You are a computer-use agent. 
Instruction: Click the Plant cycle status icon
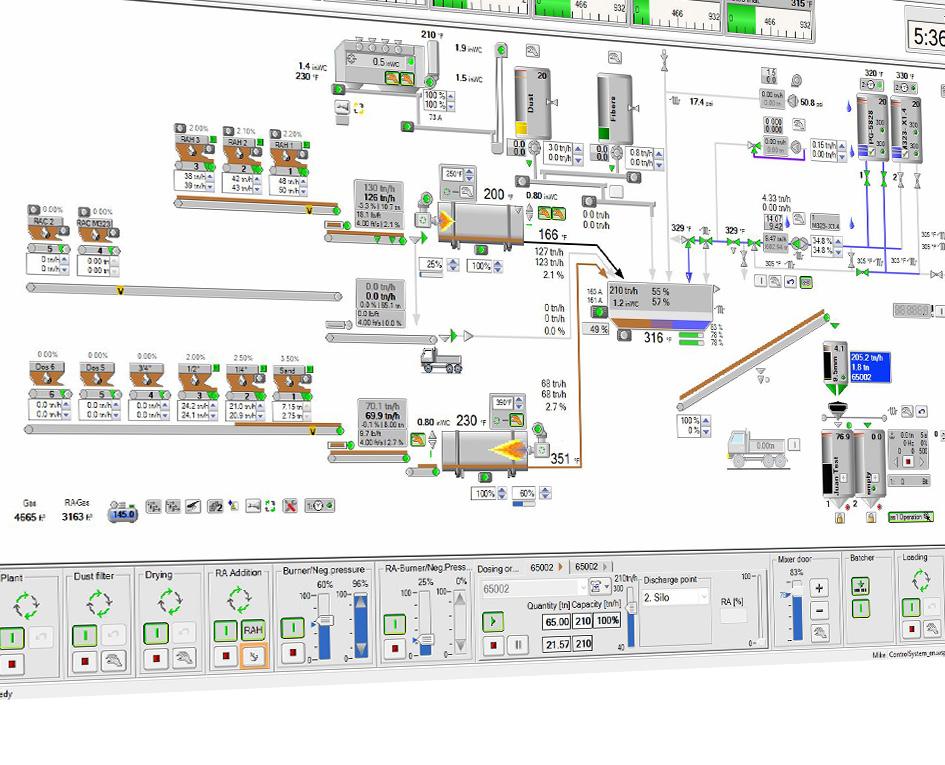(x=26, y=605)
